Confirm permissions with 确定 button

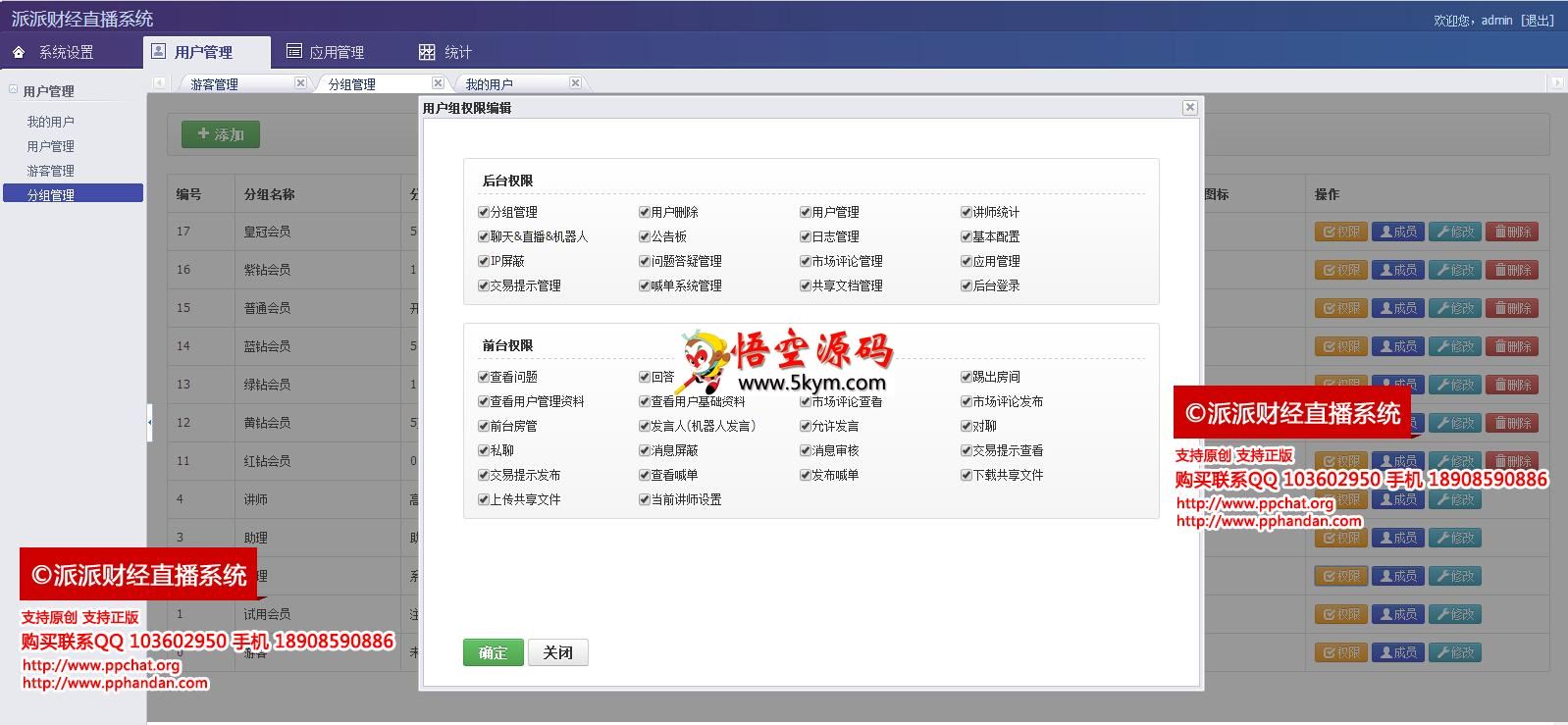[494, 652]
